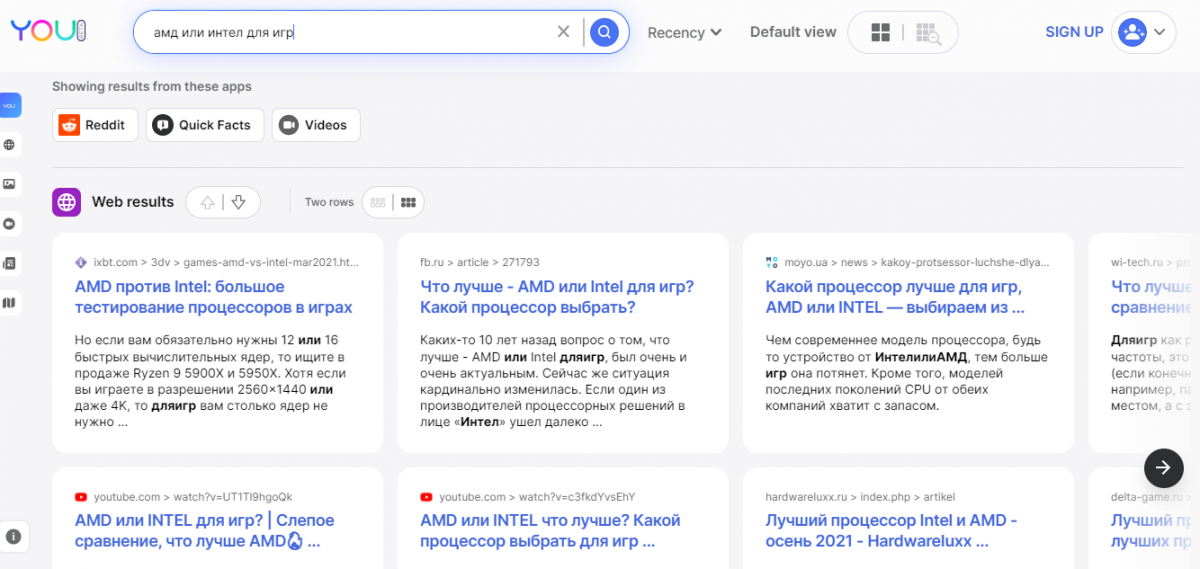Open Hardwareluxx 'Лучший процессор' result

click(891, 531)
